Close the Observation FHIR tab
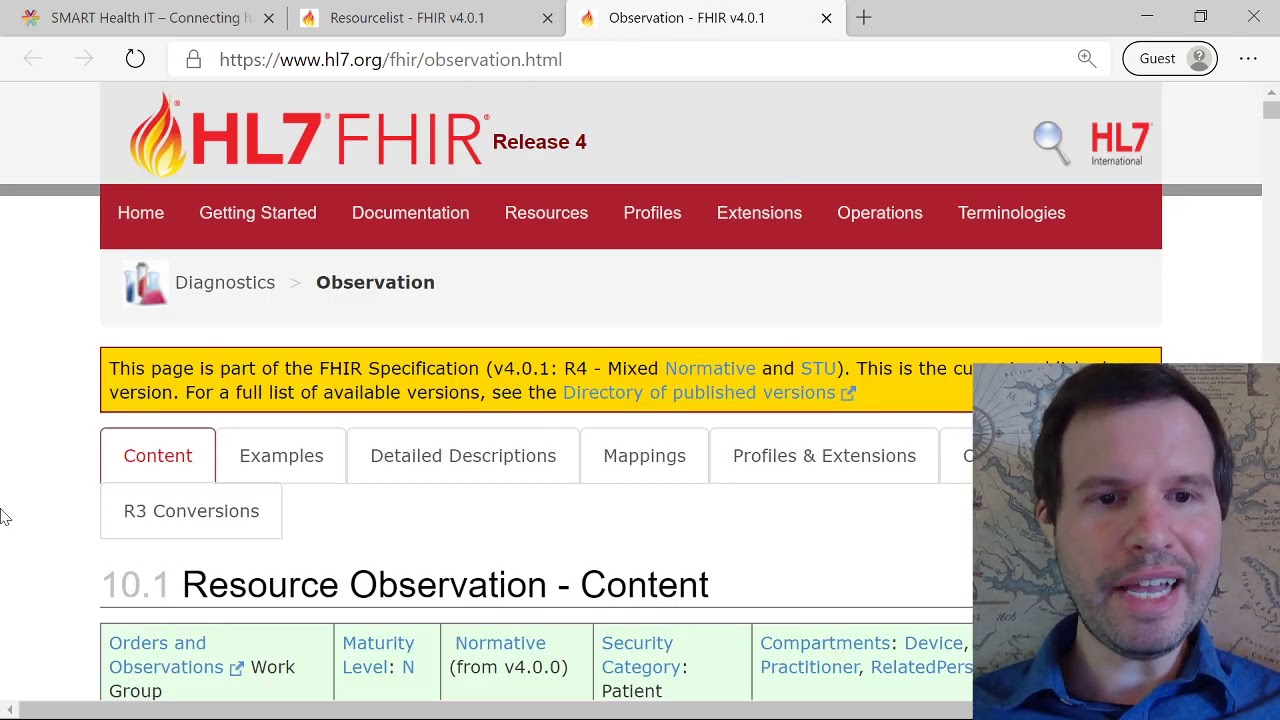This screenshot has height=720, width=1280. point(826,18)
